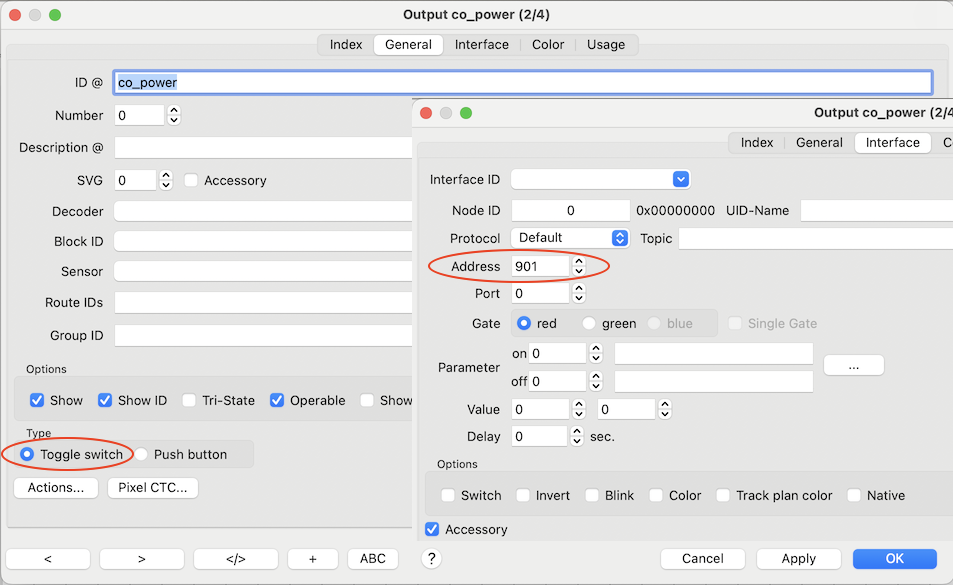Viewport: 953px width, 585px height.
Task: Open parameter ellipsis button
Action: pyautogui.click(x=853, y=366)
